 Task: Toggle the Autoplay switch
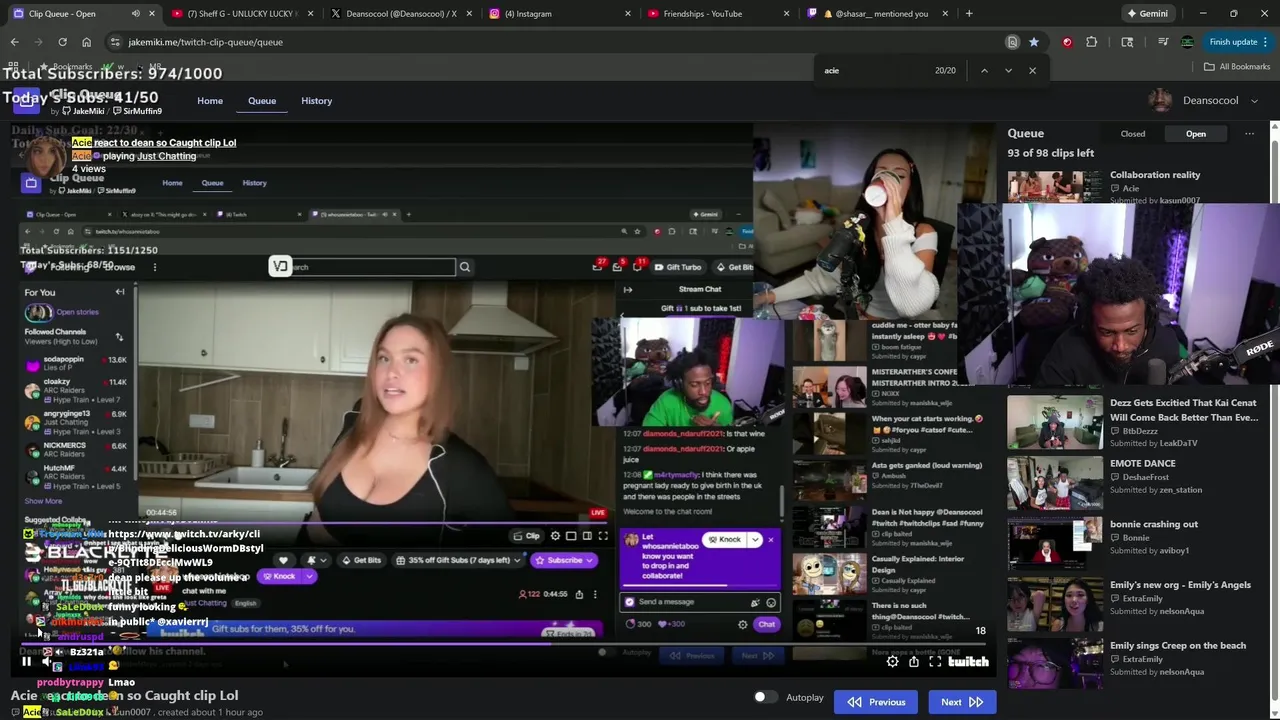click(764, 697)
